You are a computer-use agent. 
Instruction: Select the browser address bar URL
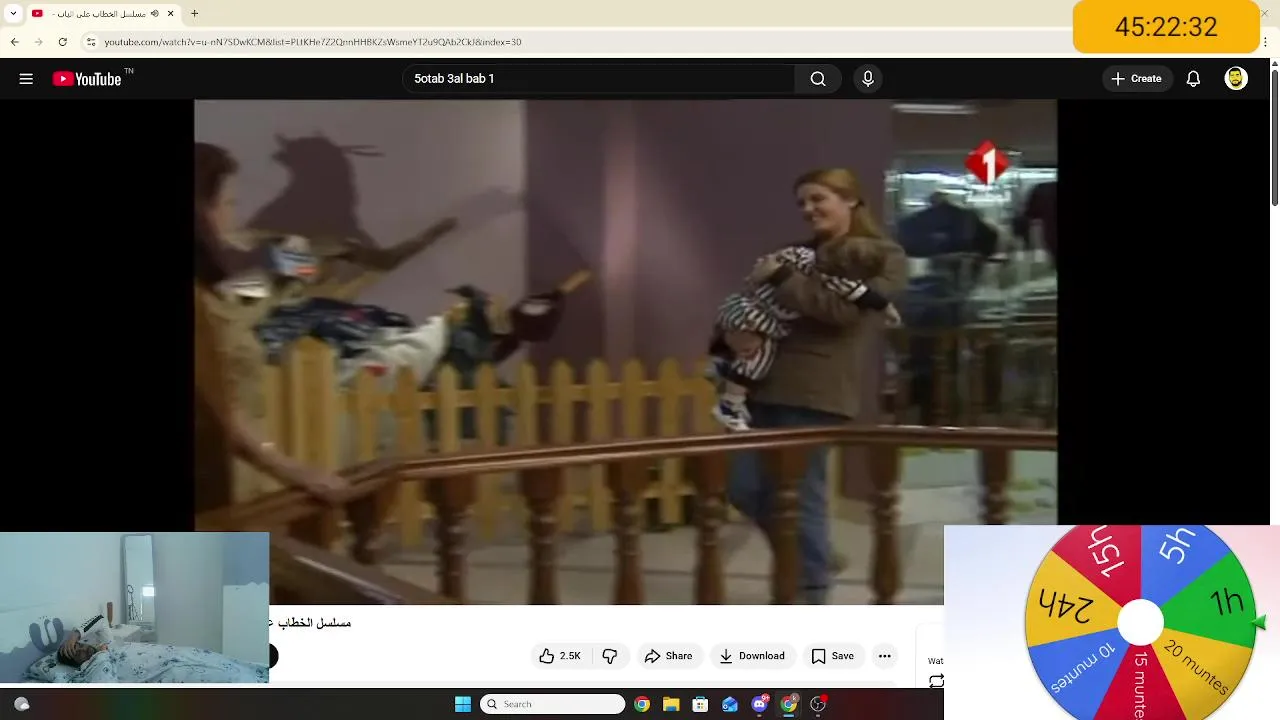313,42
